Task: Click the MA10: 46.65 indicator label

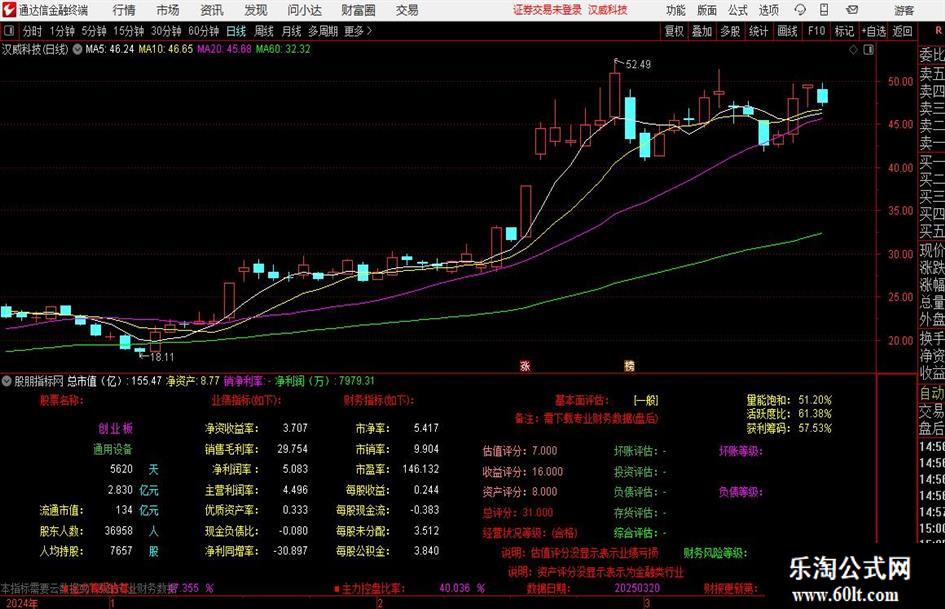Action: pos(165,49)
